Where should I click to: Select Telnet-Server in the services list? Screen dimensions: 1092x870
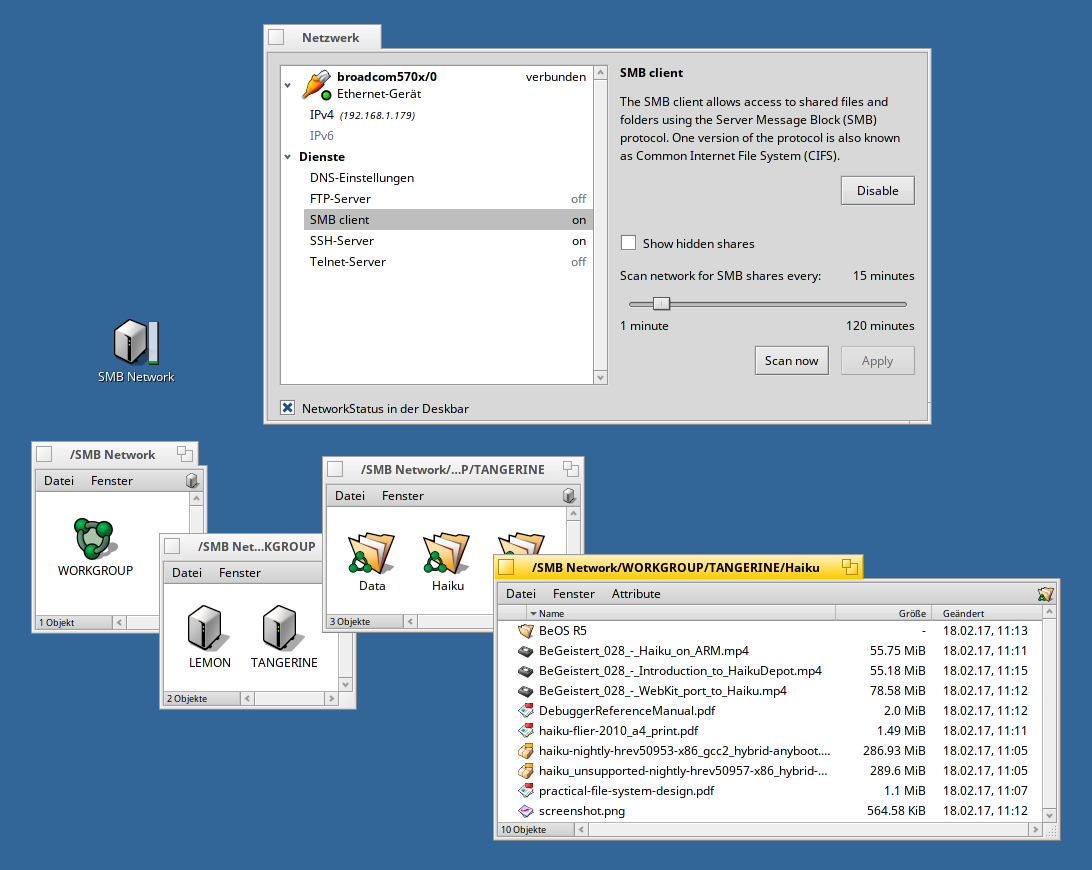click(x=448, y=261)
